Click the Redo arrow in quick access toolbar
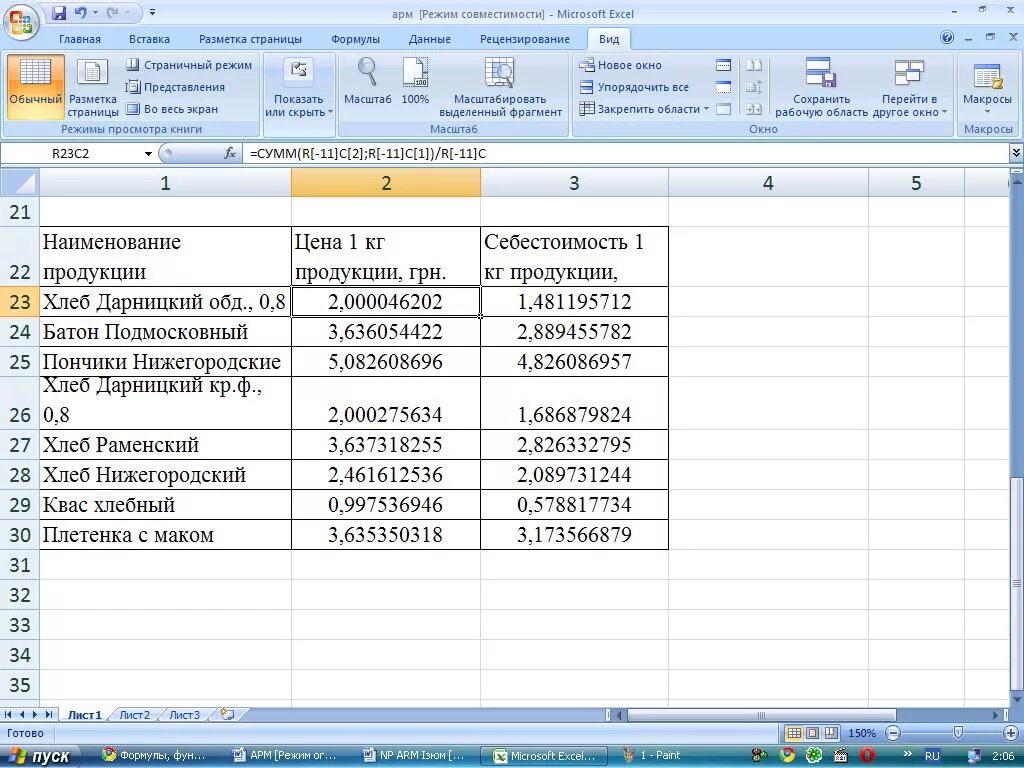The width and height of the screenshot is (1024, 768). [x=112, y=12]
